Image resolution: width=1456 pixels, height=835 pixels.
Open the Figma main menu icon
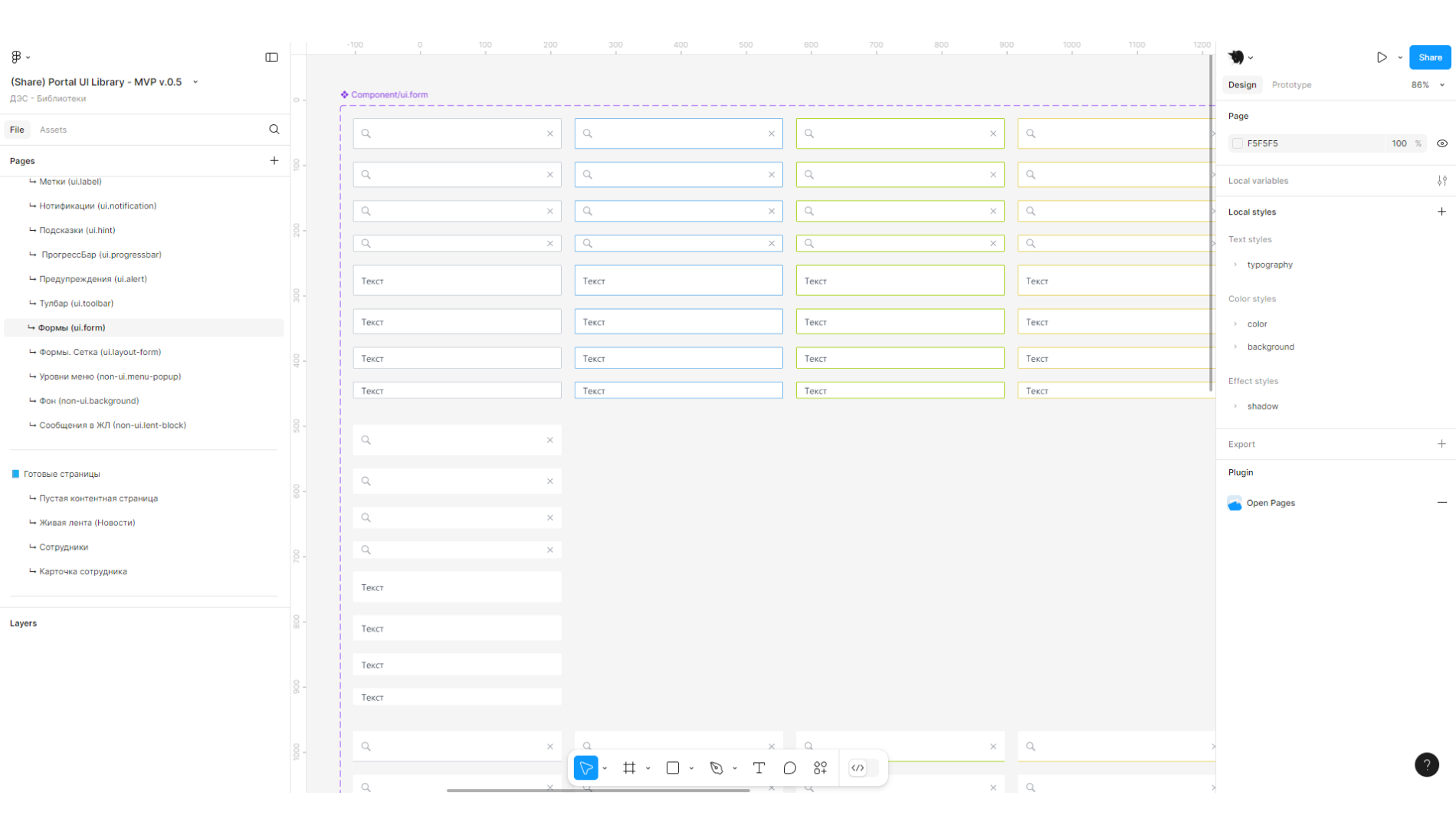(x=16, y=57)
